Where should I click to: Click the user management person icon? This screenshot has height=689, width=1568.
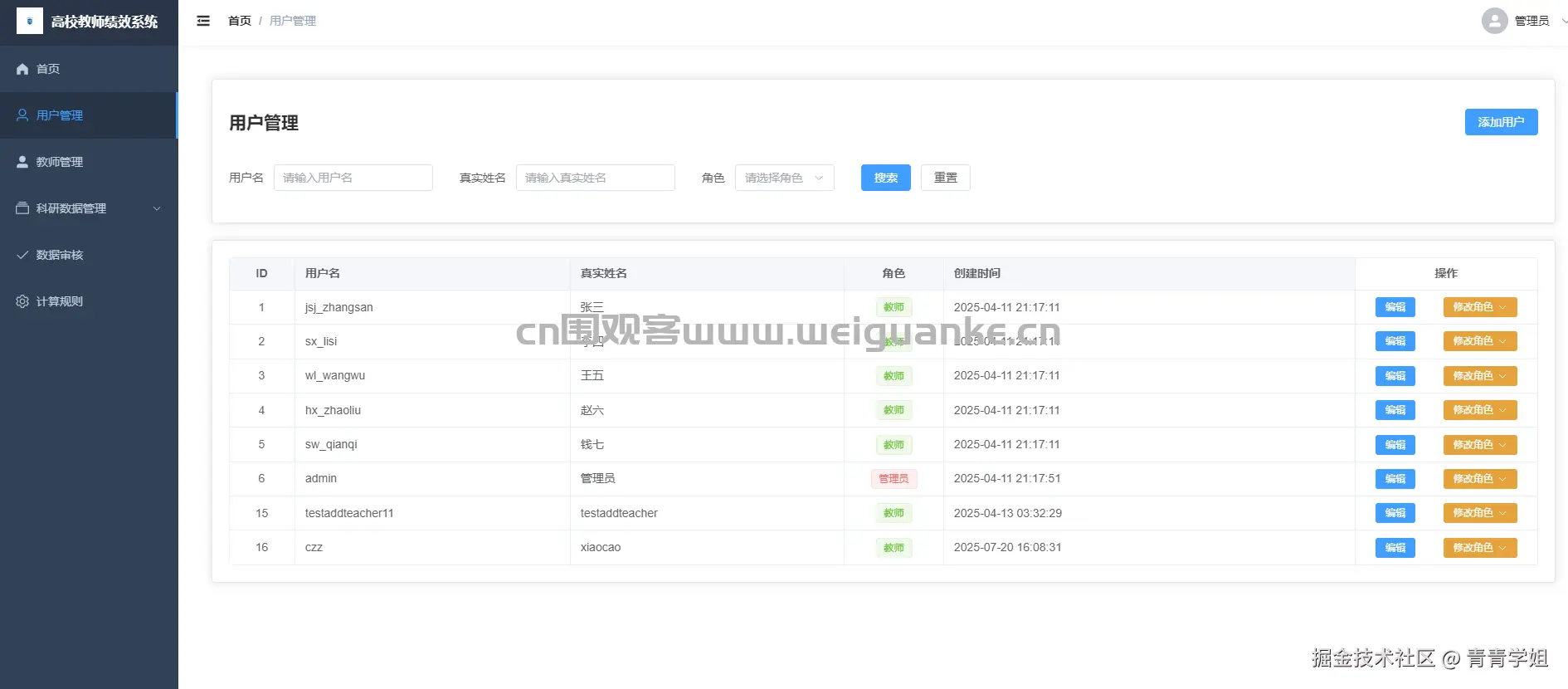click(22, 115)
